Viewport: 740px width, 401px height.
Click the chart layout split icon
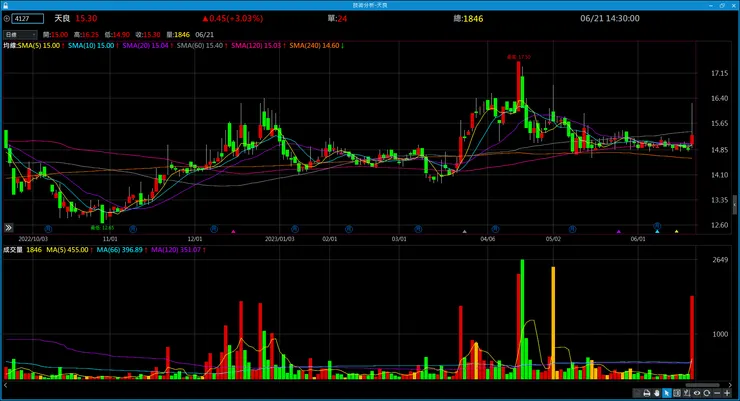point(677,393)
